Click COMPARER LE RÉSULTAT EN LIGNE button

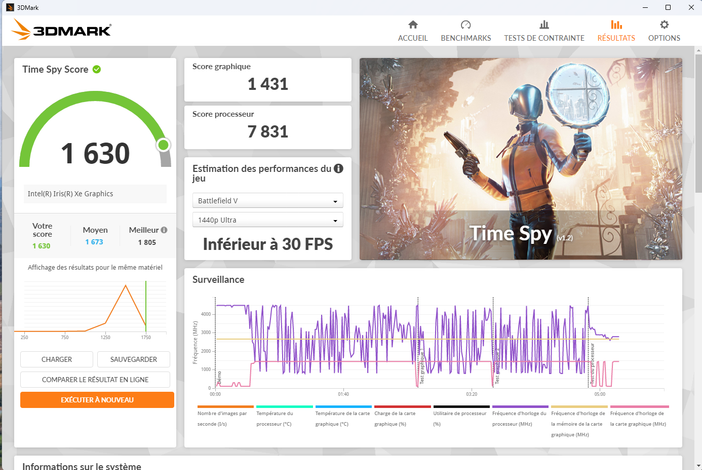(95, 380)
